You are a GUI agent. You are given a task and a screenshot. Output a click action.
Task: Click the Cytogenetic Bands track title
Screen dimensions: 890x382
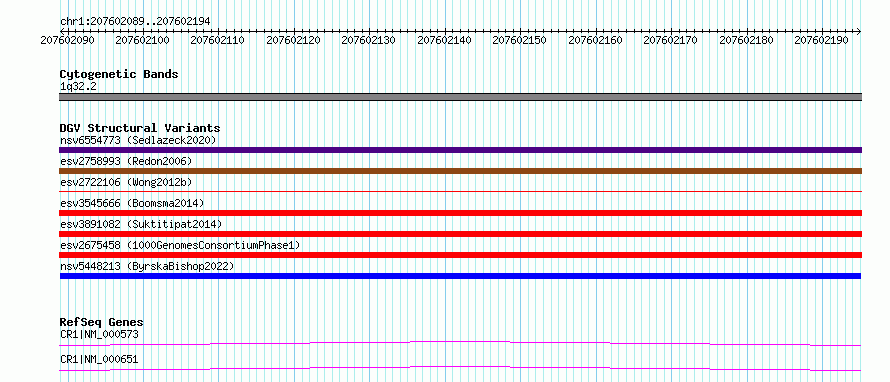click(x=119, y=74)
